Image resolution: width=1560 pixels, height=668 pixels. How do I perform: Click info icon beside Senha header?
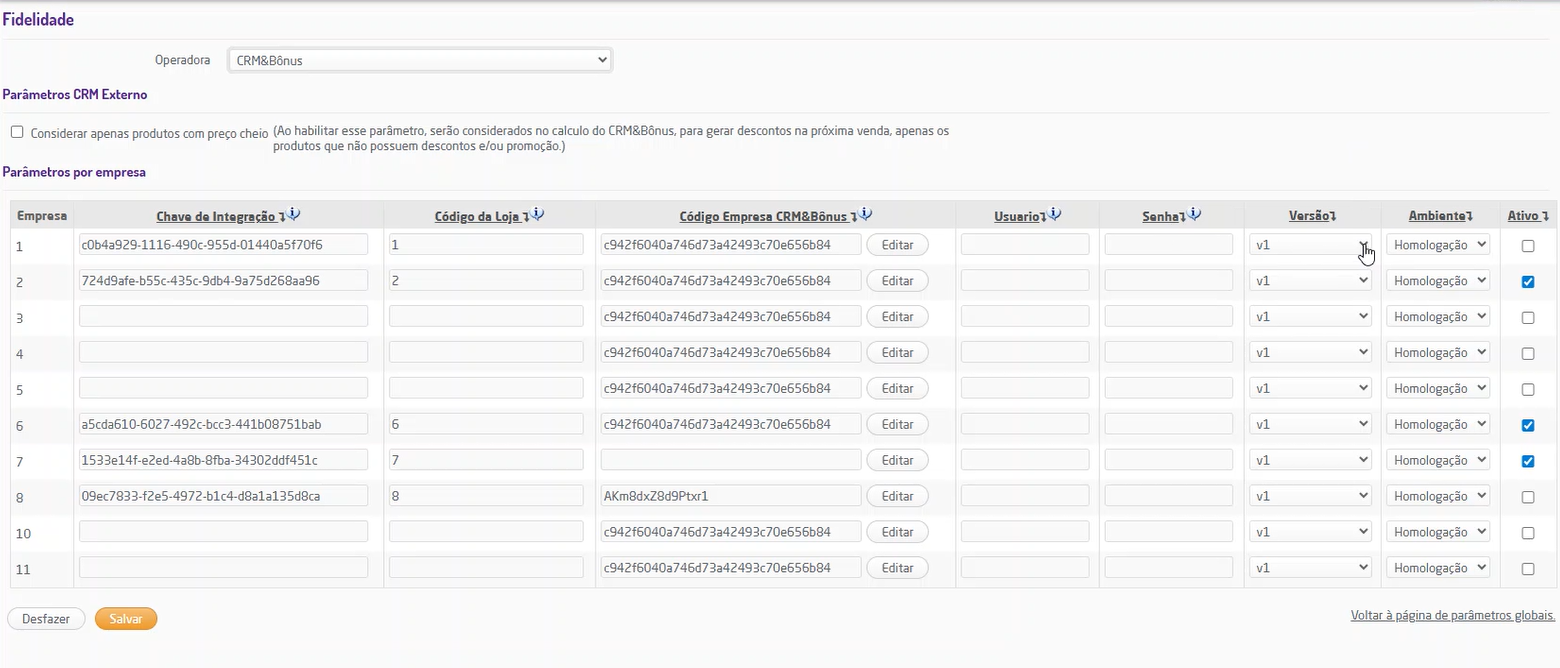pyautogui.click(x=1195, y=214)
